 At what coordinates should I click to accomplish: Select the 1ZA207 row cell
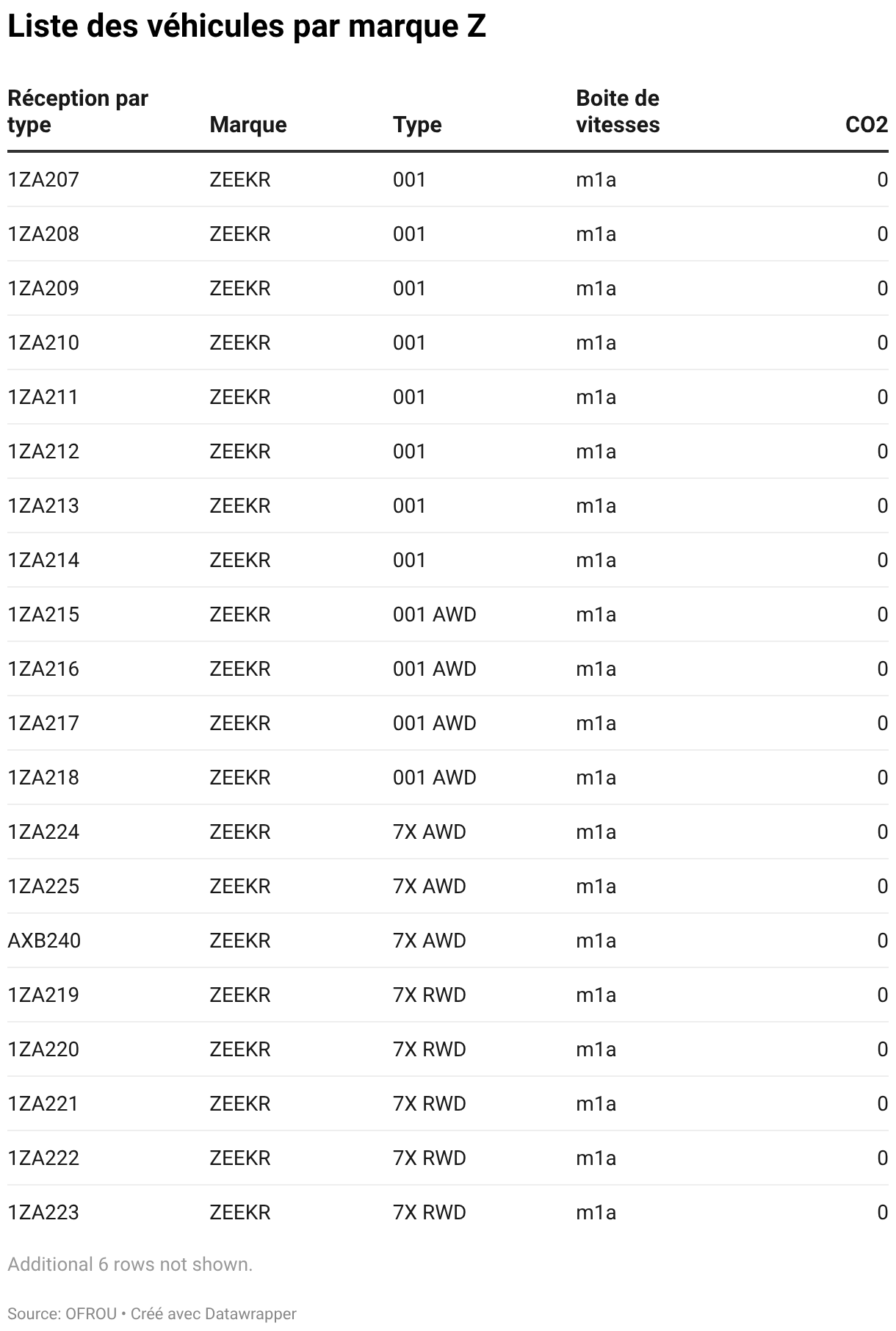(x=43, y=180)
